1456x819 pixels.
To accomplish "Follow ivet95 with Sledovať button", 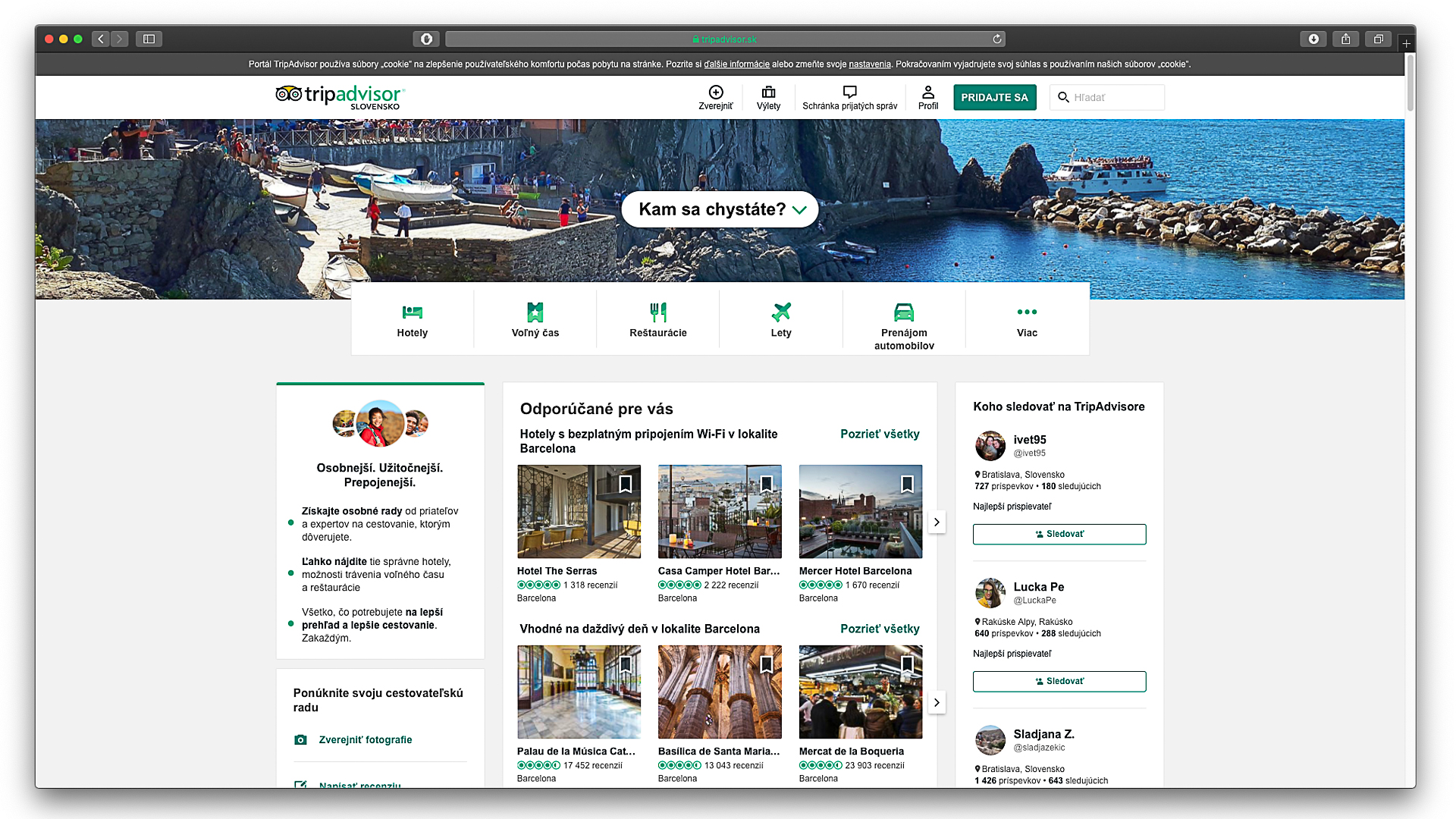I will tap(1059, 534).
